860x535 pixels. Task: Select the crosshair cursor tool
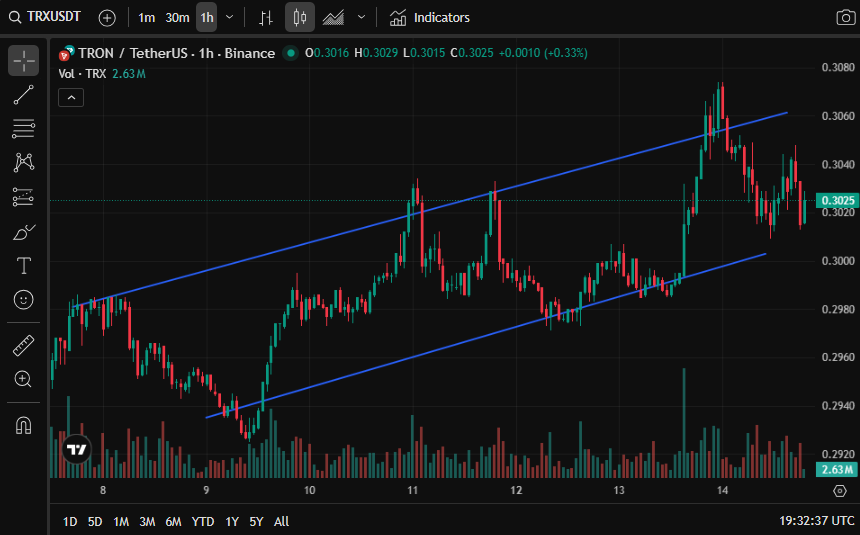click(24, 60)
